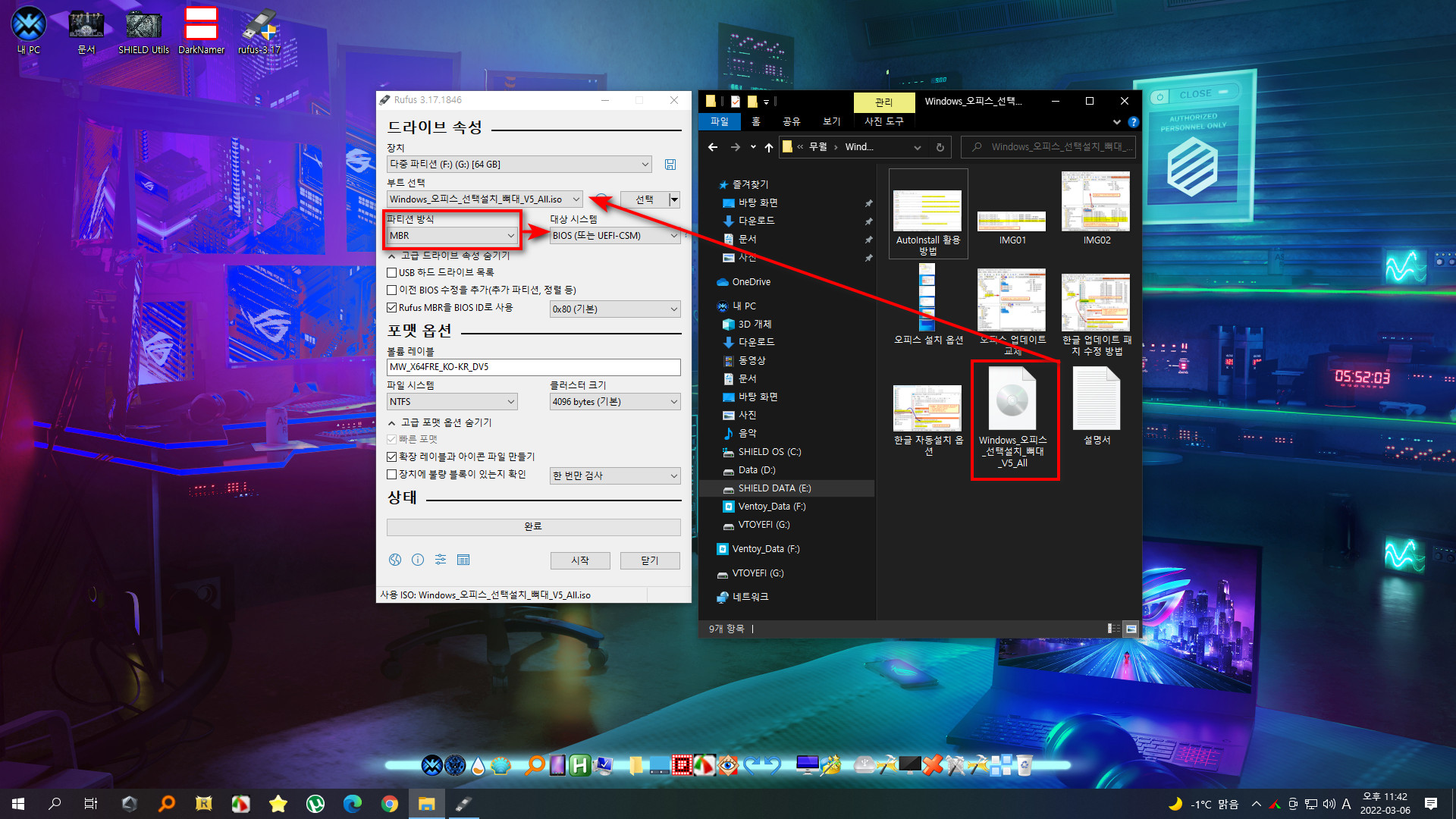Open the 파티션 방식 MBR dropdown
The image size is (1456, 819).
click(452, 236)
